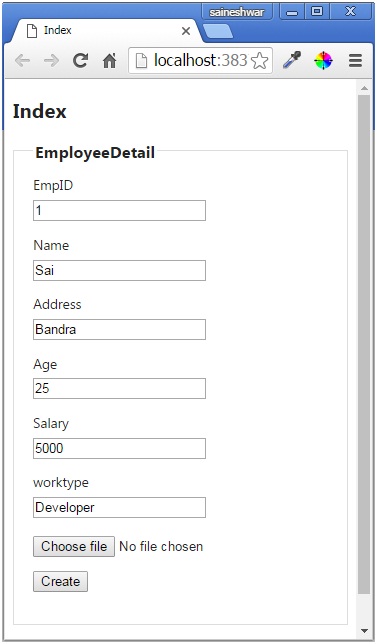Open the color wheel extension

(x=324, y=61)
